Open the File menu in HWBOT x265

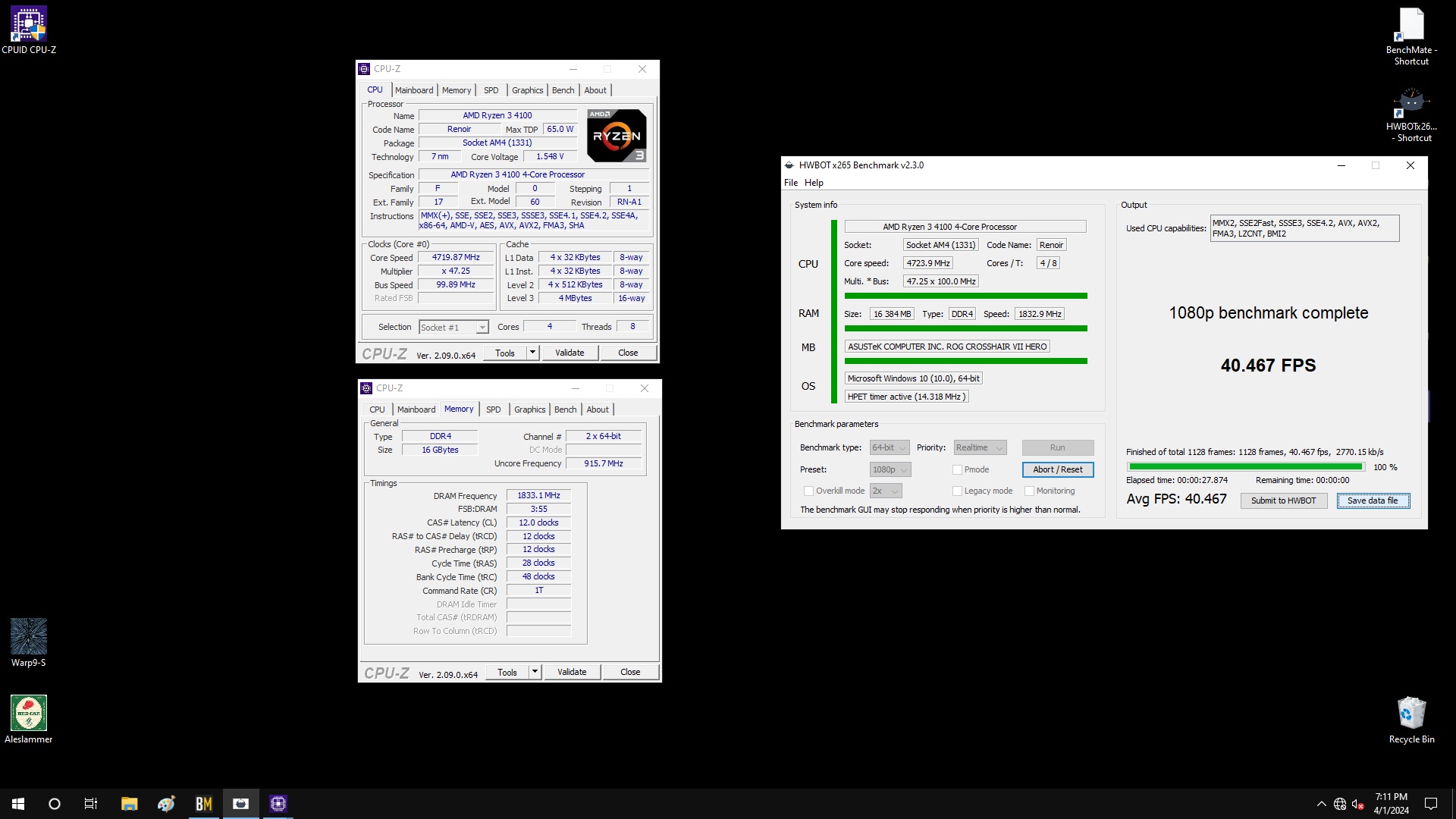pyautogui.click(x=791, y=183)
